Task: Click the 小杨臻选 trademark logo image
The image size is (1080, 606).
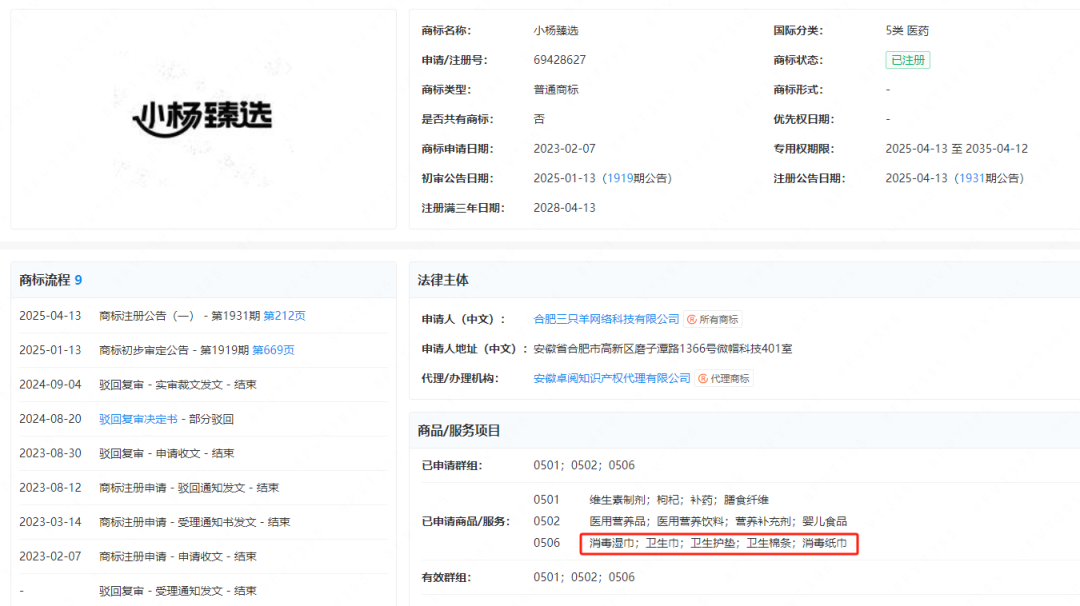Action: point(202,118)
